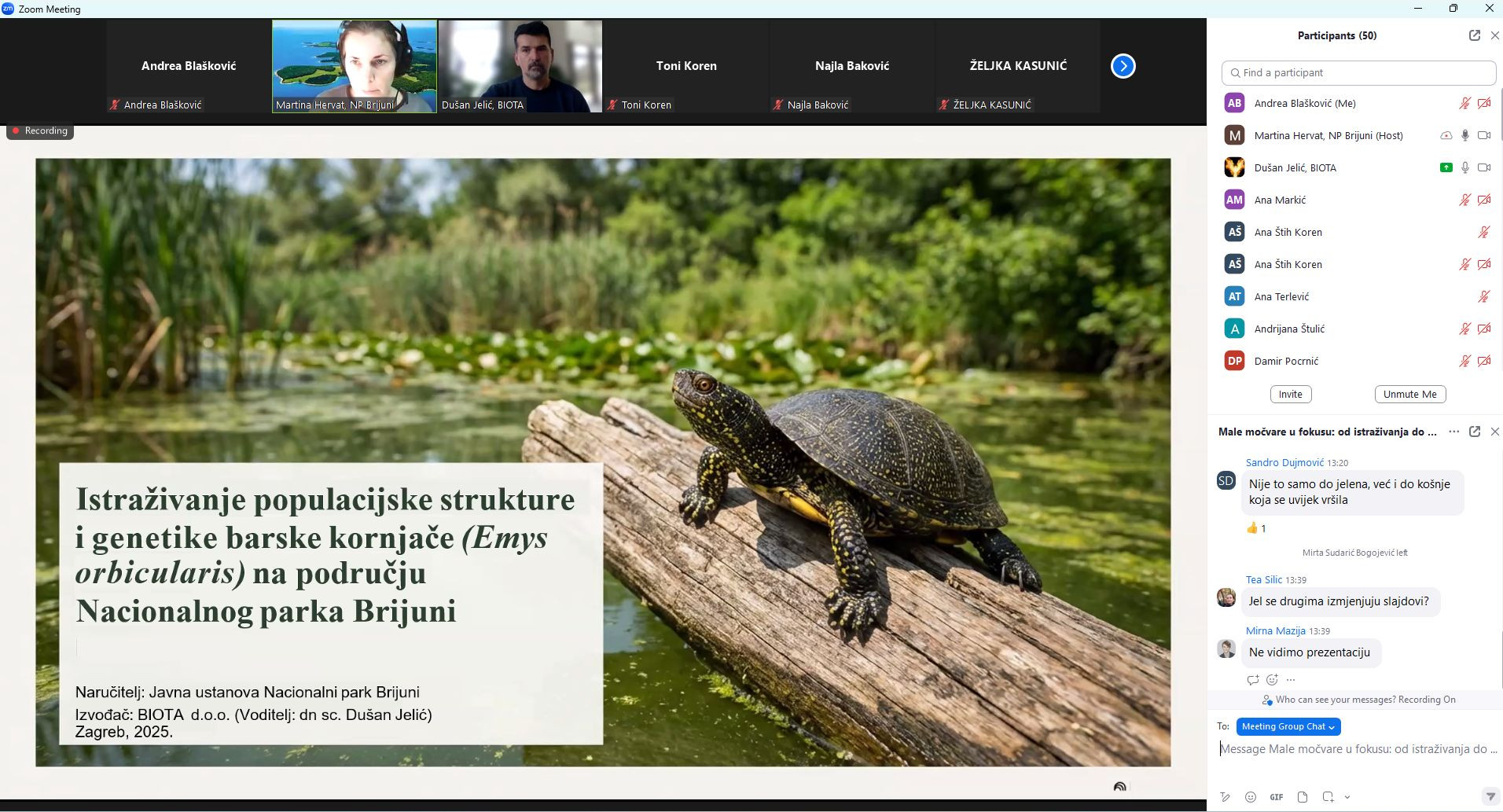Toggle muted microphone for Andrea Blašković (Me)
The height and width of the screenshot is (812, 1503).
tap(1464, 103)
